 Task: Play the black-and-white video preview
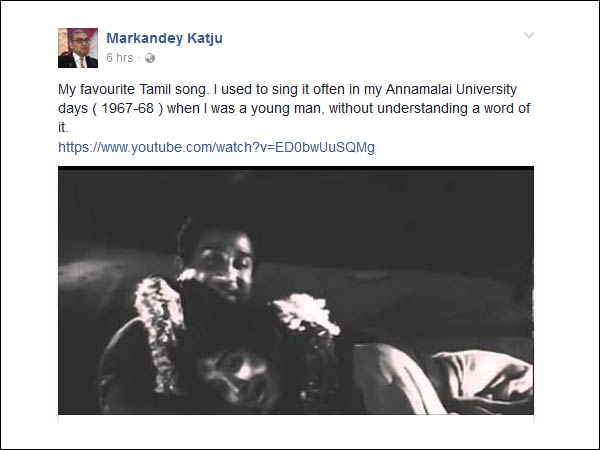(296, 290)
